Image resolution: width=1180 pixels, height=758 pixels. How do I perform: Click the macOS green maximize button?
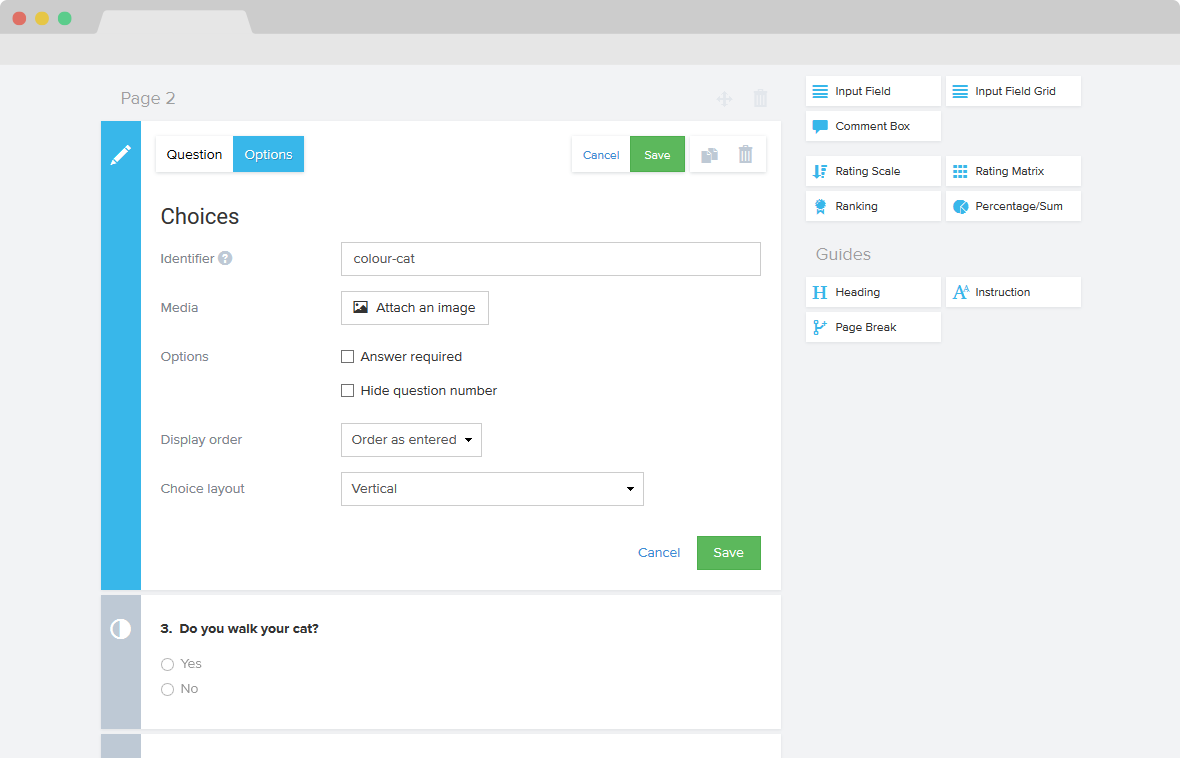point(65,18)
